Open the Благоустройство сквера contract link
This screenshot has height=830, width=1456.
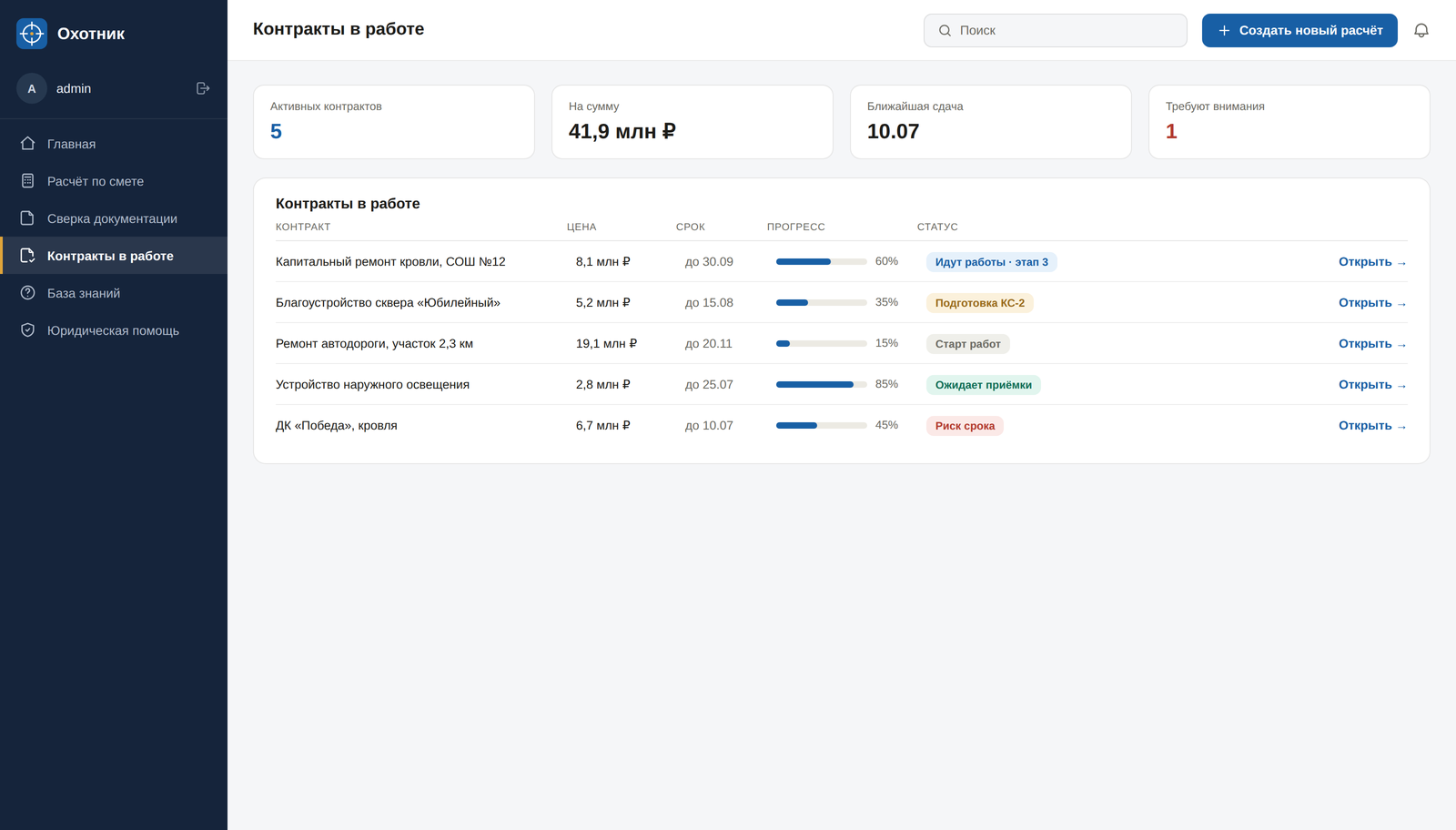pos(1372,303)
